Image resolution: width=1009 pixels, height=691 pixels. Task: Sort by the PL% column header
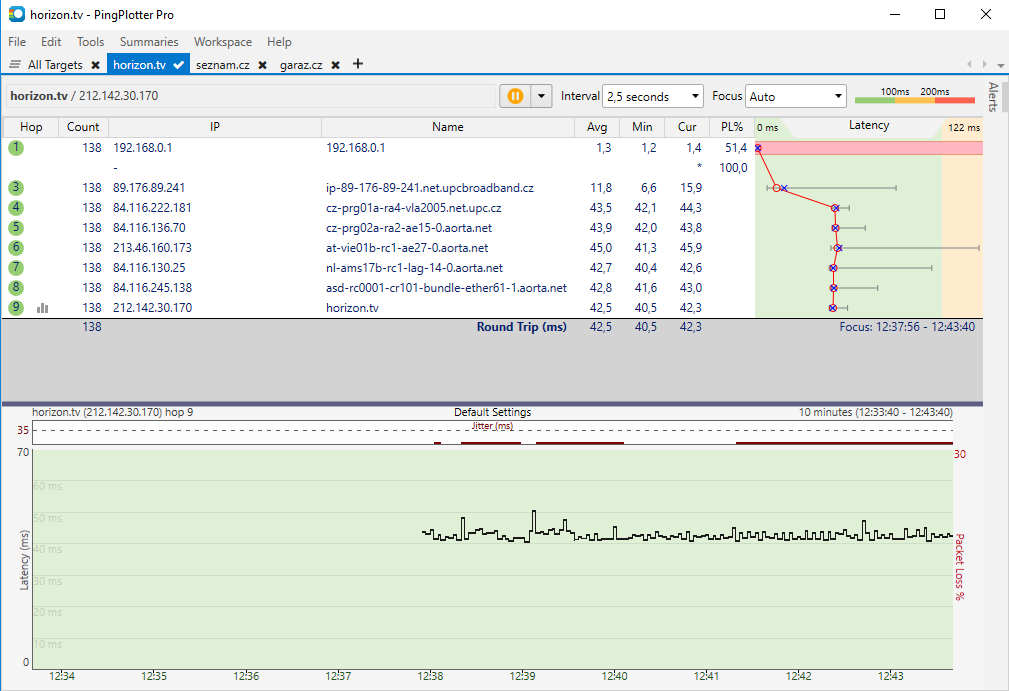pos(731,127)
